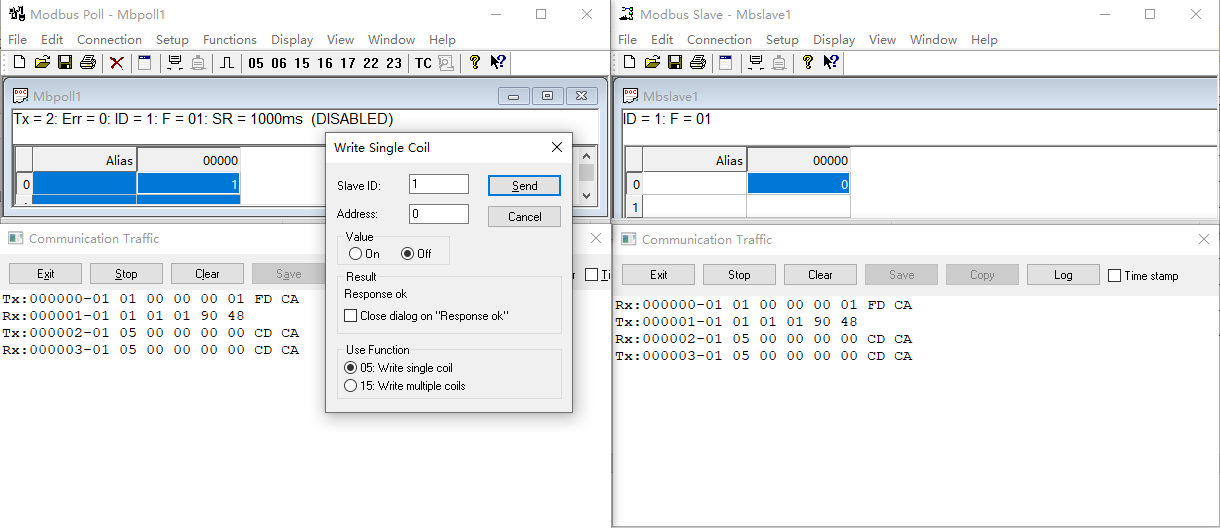The height and width of the screenshot is (528, 1220).
Task: Open Functions menu in Modbus Poll
Action: pos(230,40)
